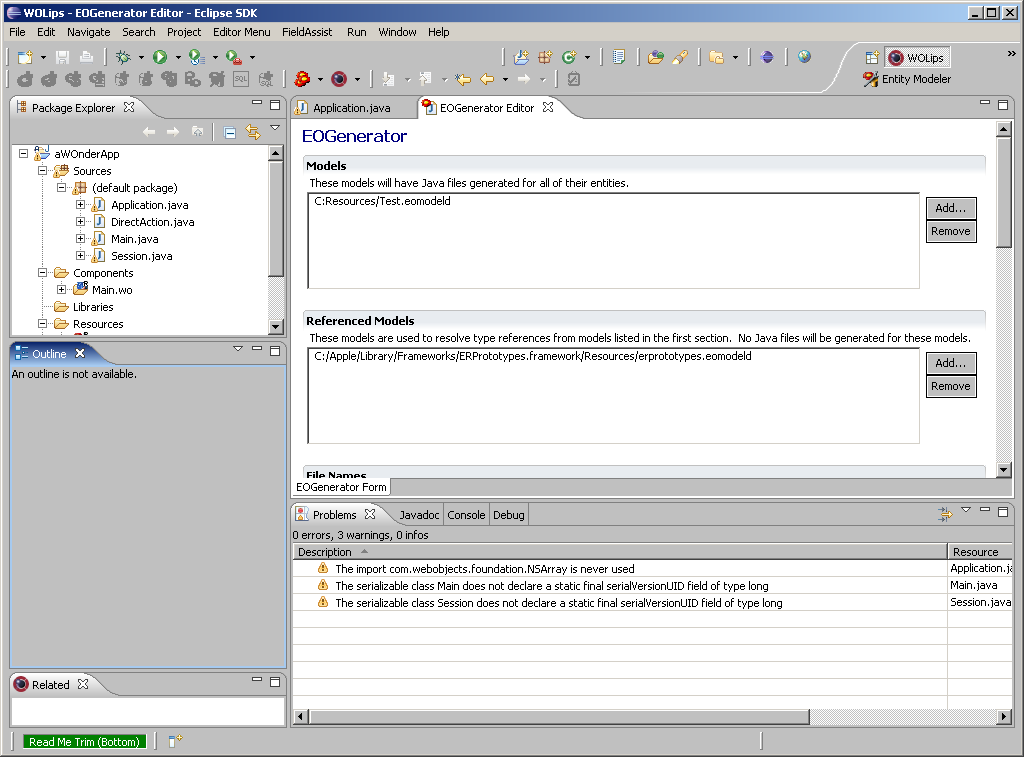The height and width of the screenshot is (757, 1024).
Task: Switch to Entity Modeler perspective
Action: [906, 79]
